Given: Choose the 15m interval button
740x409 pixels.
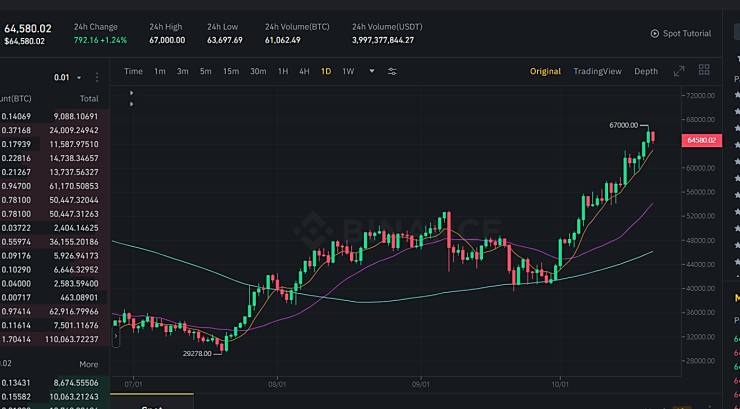Looking at the screenshot, I should click(231, 71).
